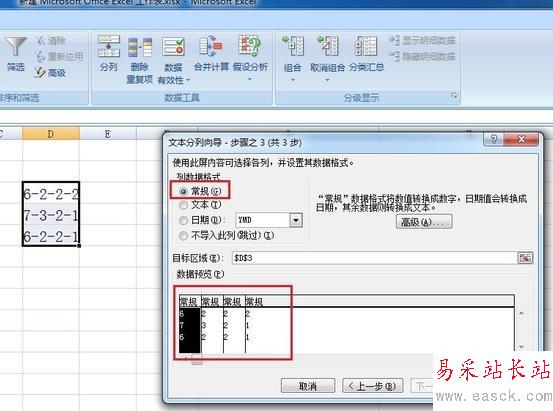Click the Advanced (高级) button in wizard

424,222
